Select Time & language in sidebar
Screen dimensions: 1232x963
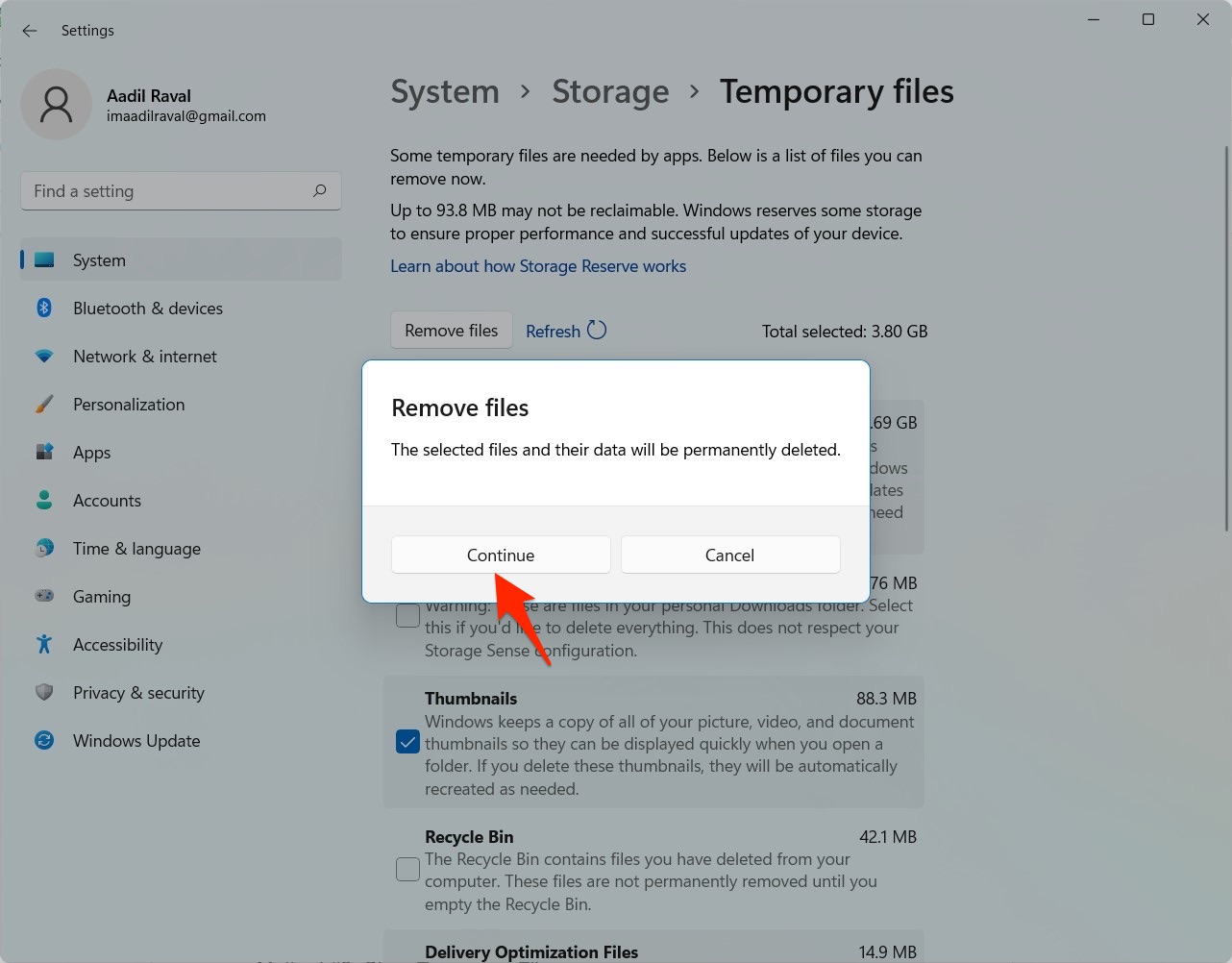pos(136,548)
